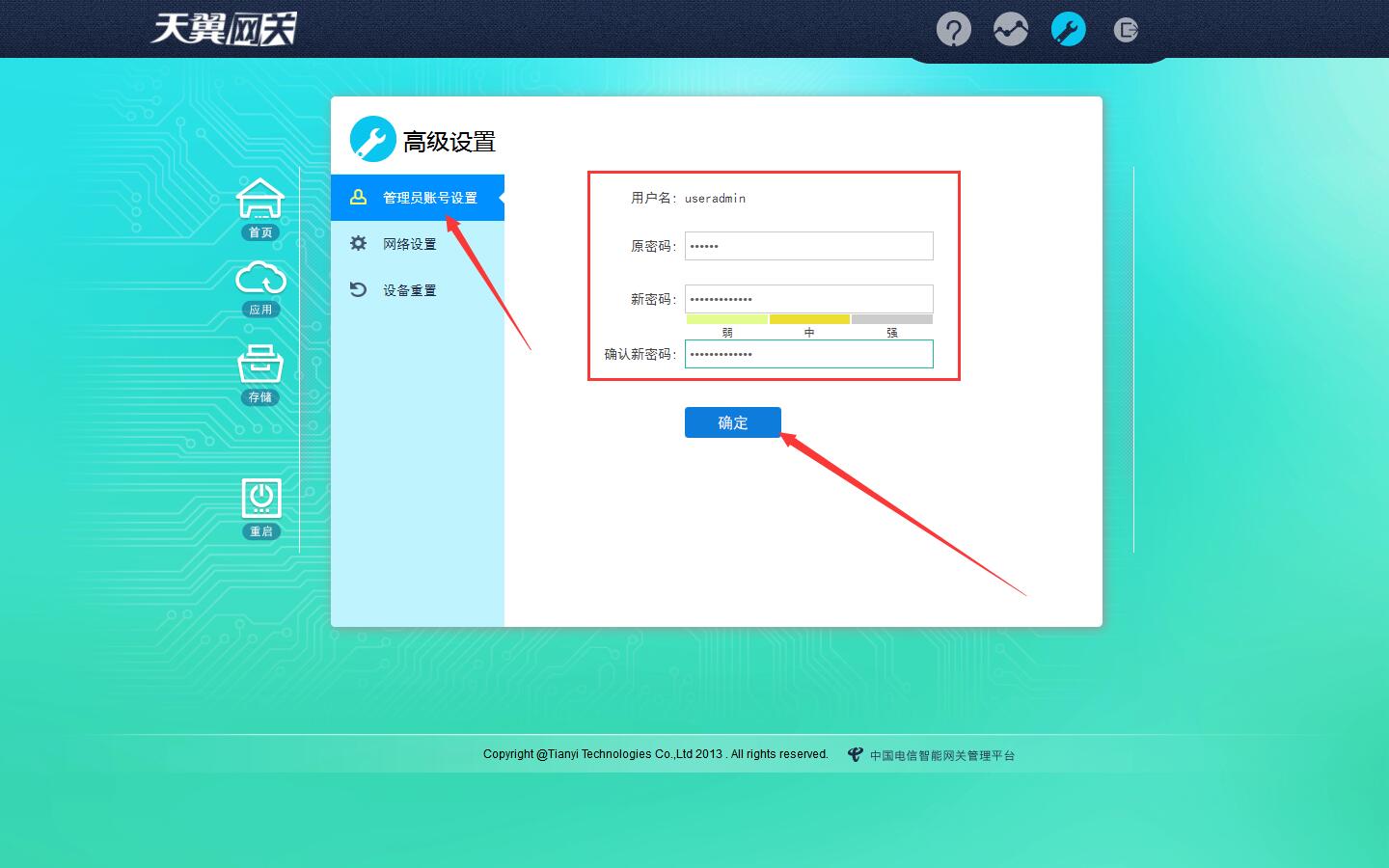
Task: Click the 高级设置 page heading
Action: point(449,142)
